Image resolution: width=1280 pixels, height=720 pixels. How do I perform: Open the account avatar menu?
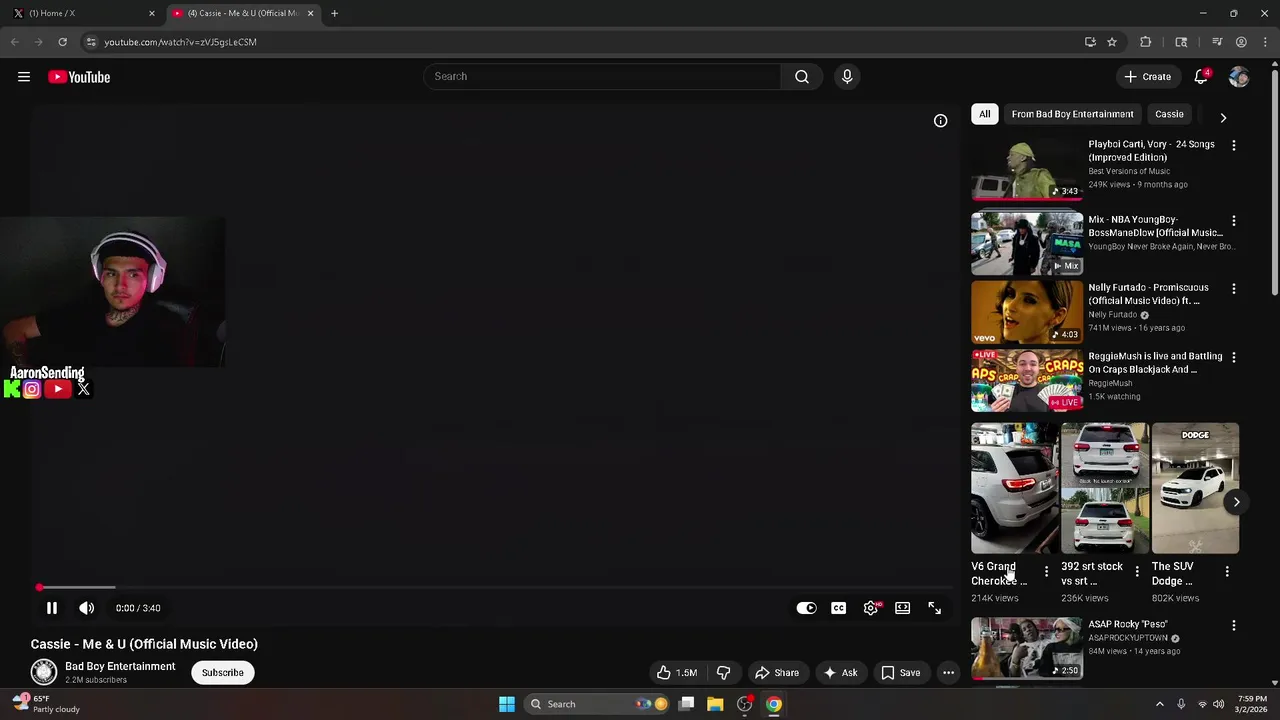click(1239, 77)
